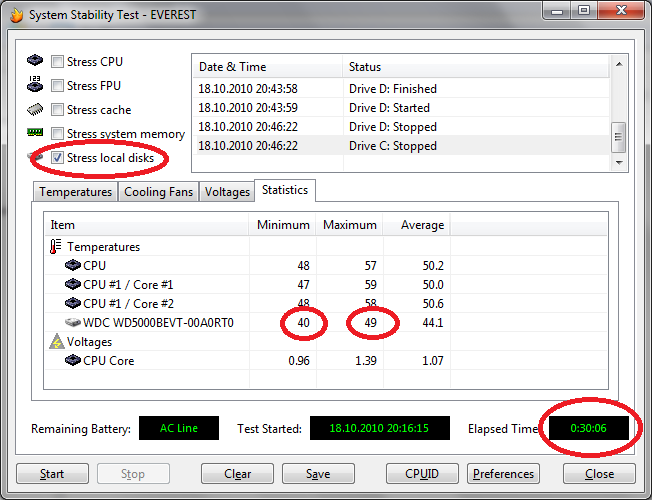The height and width of the screenshot is (500, 652).
Task: Click the Voltages group row label
Action: tap(89, 342)
